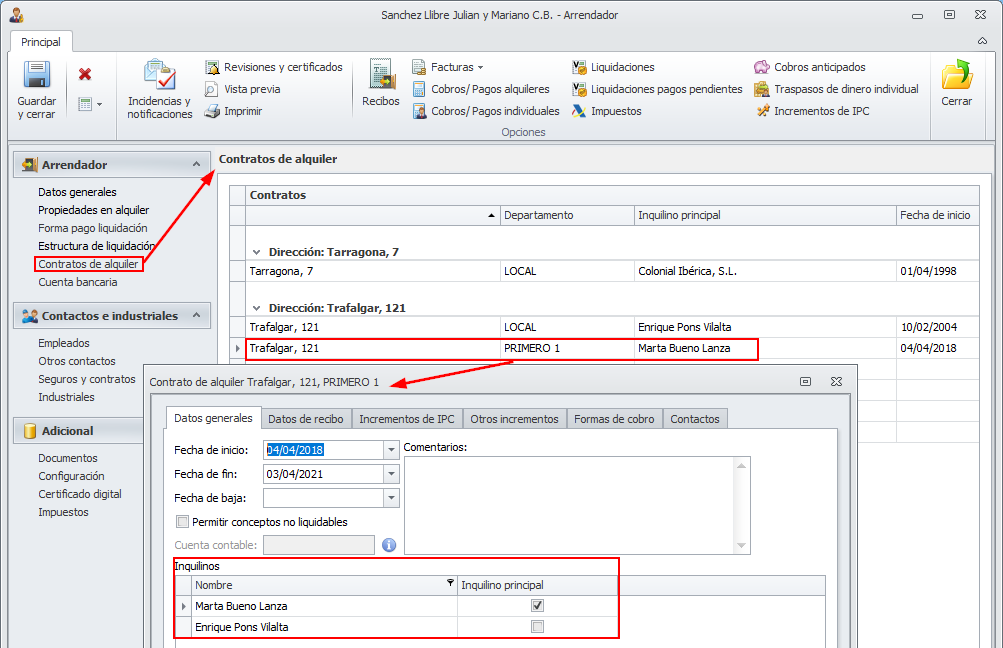Click the Vista previa icon
This screenshot has width=1003, height=648.
point(212,89)
